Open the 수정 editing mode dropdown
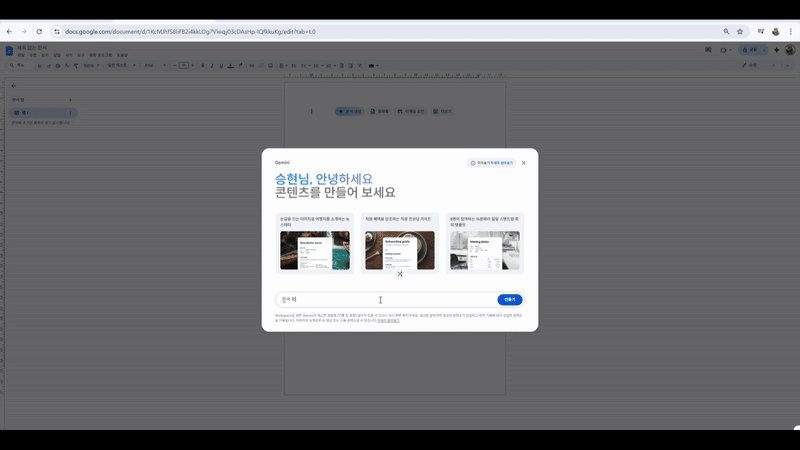Screen dimensions: 800x450 pyautogui.click(x=750, y=66)
